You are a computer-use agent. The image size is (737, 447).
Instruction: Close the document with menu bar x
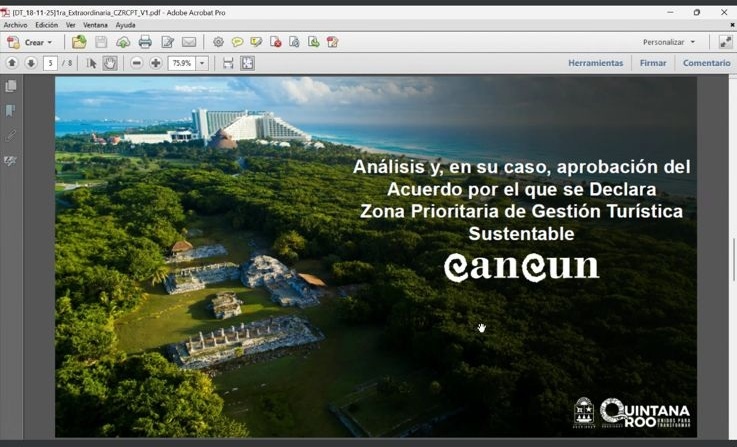[732, 25]
